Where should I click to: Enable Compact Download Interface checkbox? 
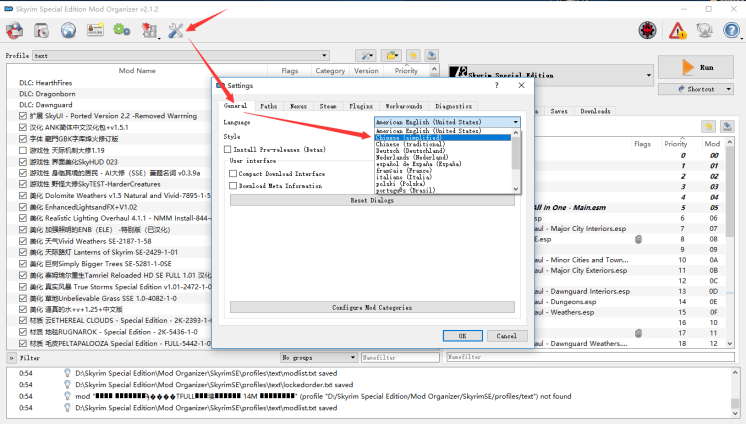(x=233, y=174)
